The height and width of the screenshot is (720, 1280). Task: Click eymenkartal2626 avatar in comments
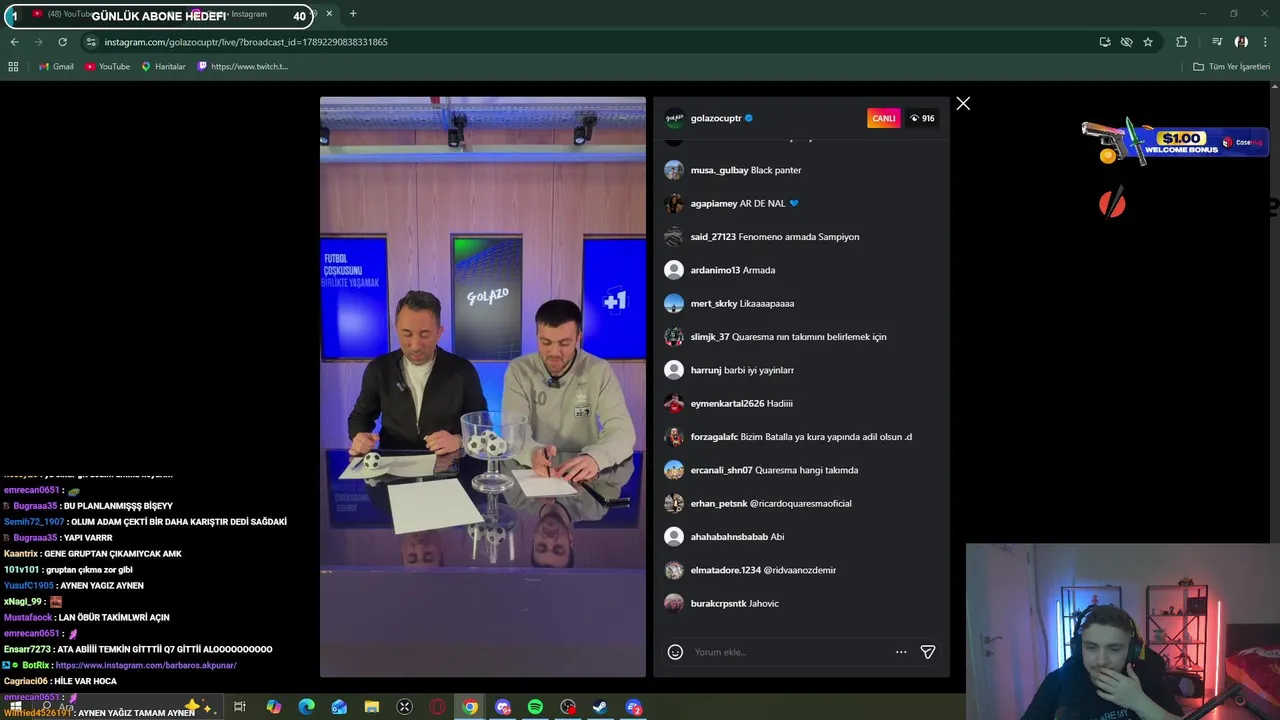click(674, 403)
